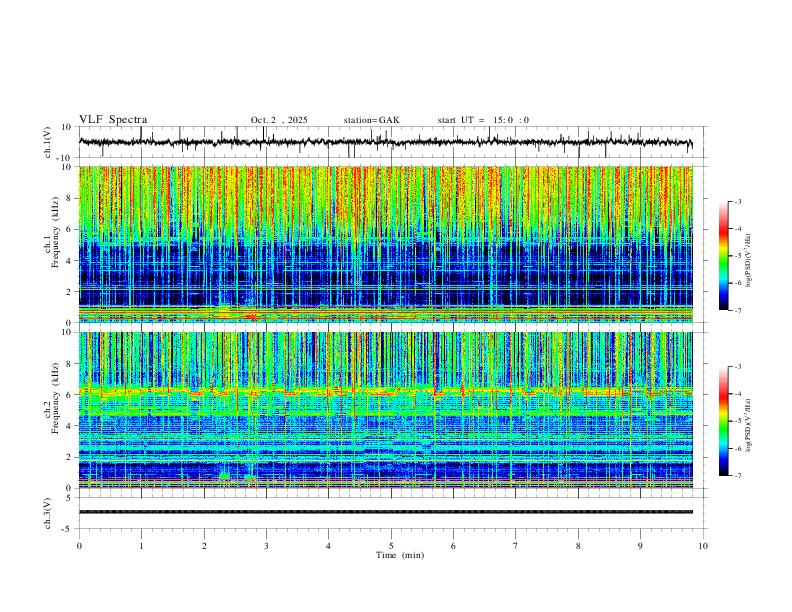The width and height of the screenshot is (792, 612).
Task: Click the "-7" label on ch.2 colorbar
Action: click(737, 475)
